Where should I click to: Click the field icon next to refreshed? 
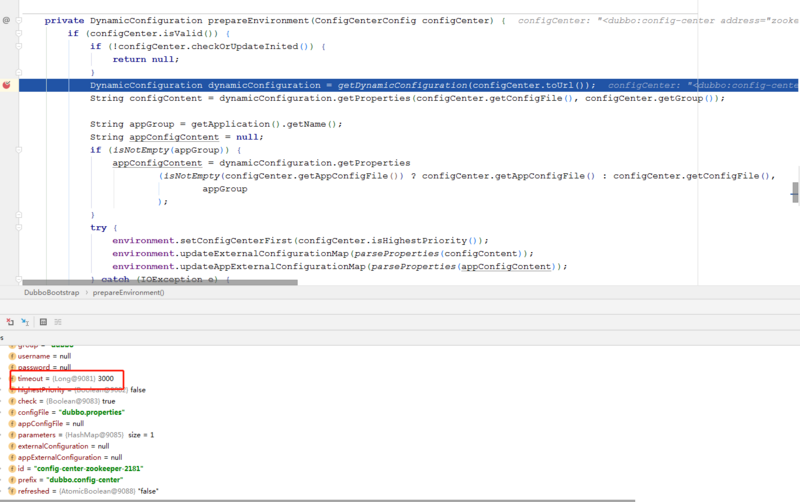(x=12, y=491)
